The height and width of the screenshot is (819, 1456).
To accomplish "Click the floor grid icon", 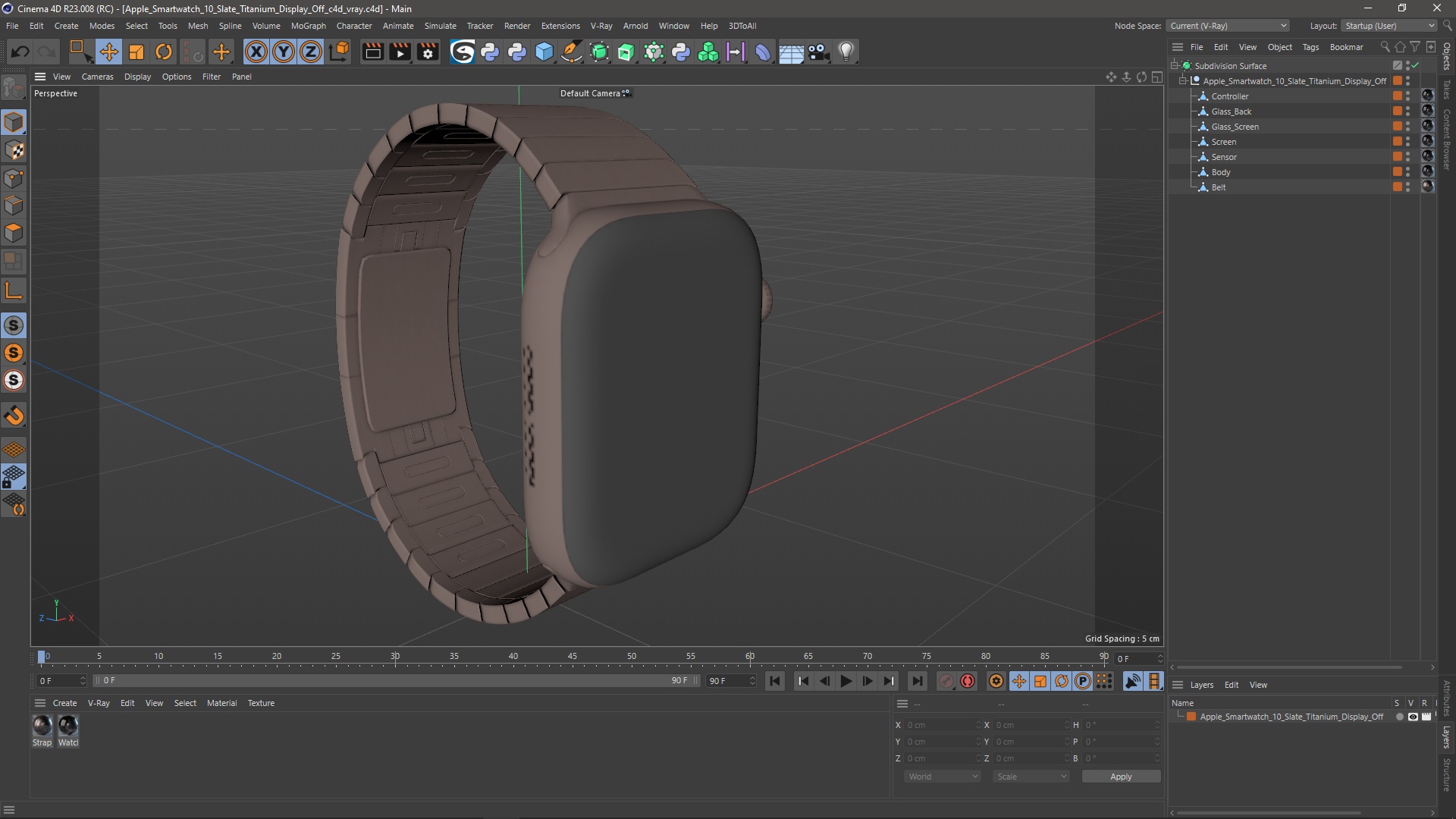I will coord(791,52).
